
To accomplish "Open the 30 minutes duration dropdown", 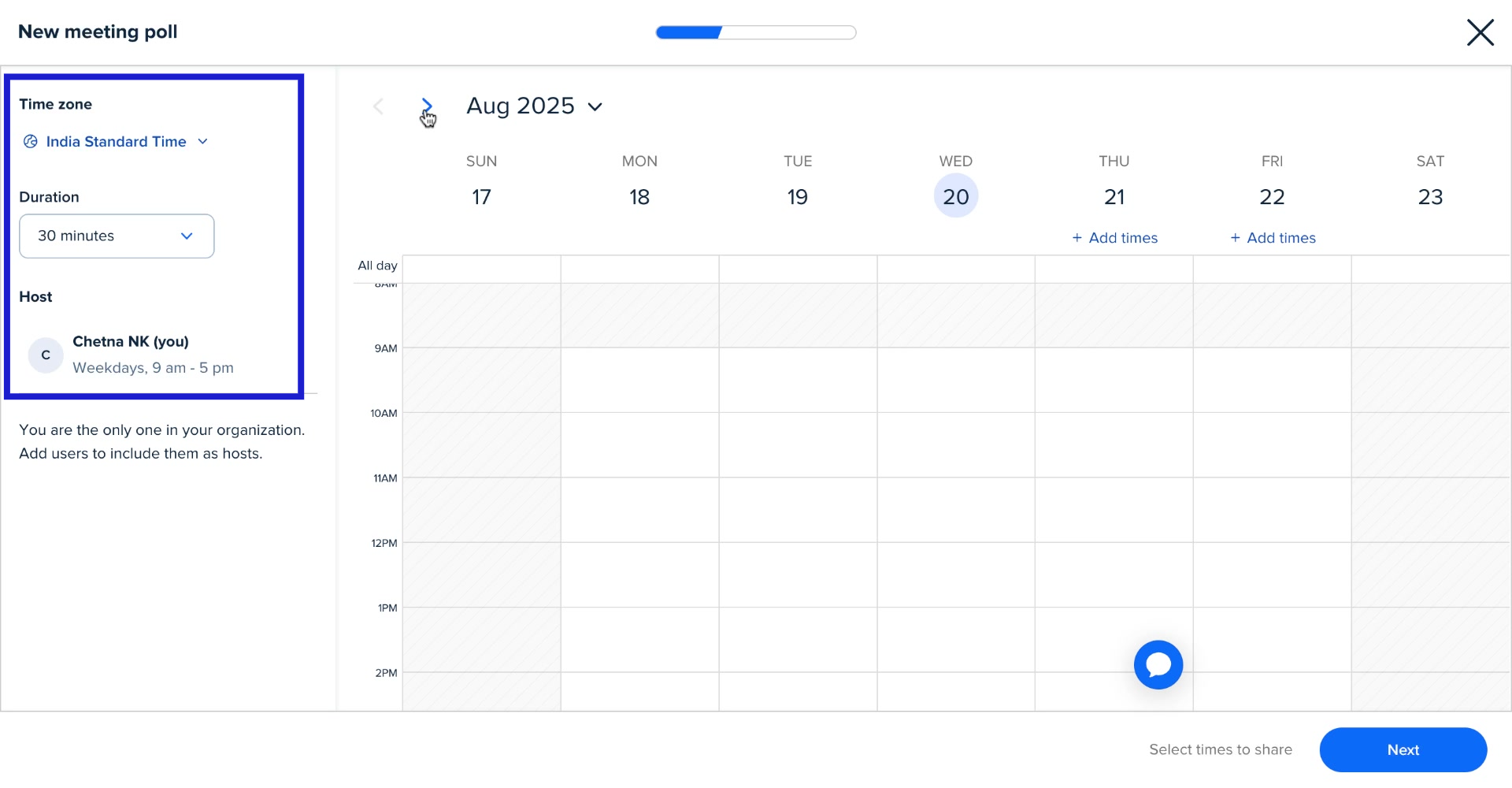I will coord(117,236).
